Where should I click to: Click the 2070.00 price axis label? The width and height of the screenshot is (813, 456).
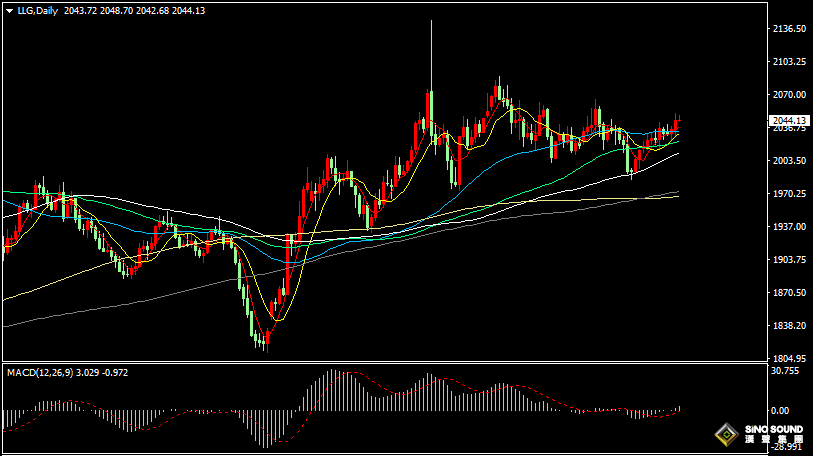pyautogui.click(x=789, y=95)
